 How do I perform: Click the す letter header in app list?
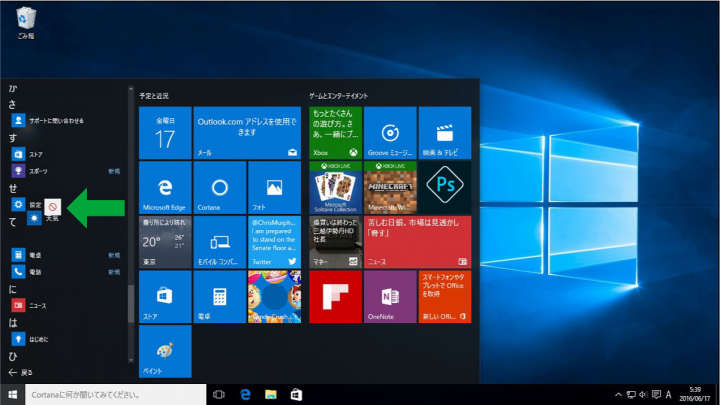[x=13, y=138]
